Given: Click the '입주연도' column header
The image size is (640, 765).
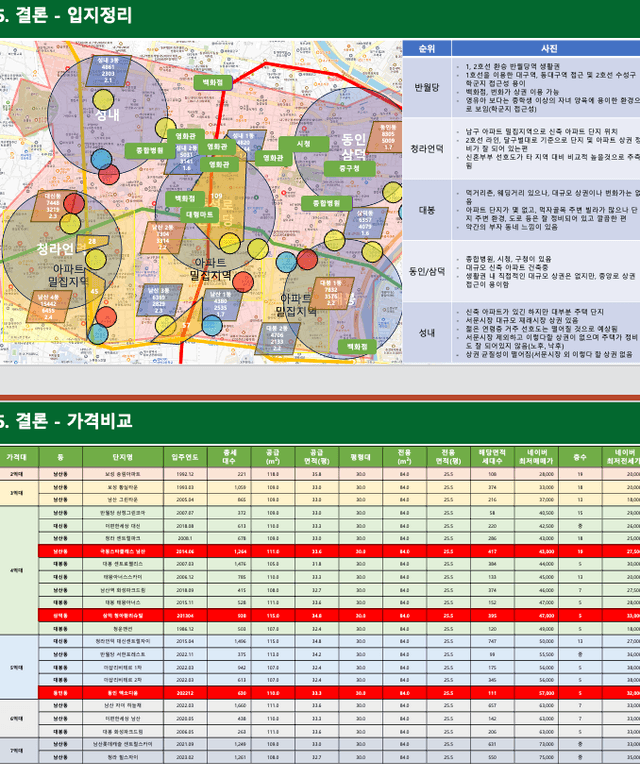Looking at the screenshot, I should (185, 457).
